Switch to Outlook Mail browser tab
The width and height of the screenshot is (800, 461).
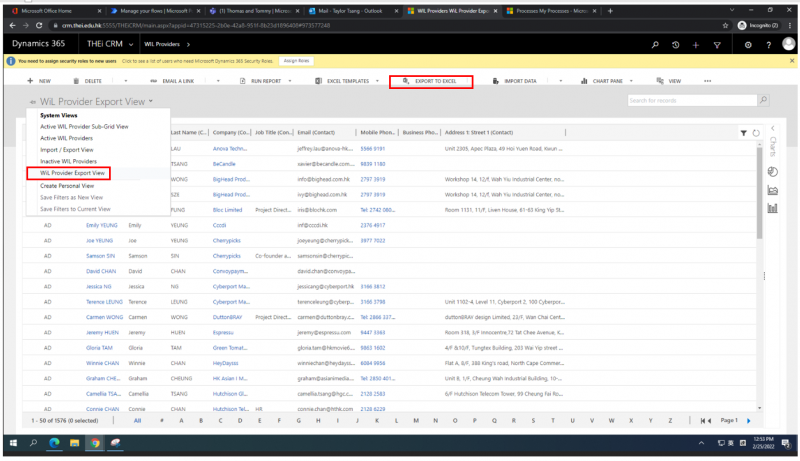(x=353, y=11)
